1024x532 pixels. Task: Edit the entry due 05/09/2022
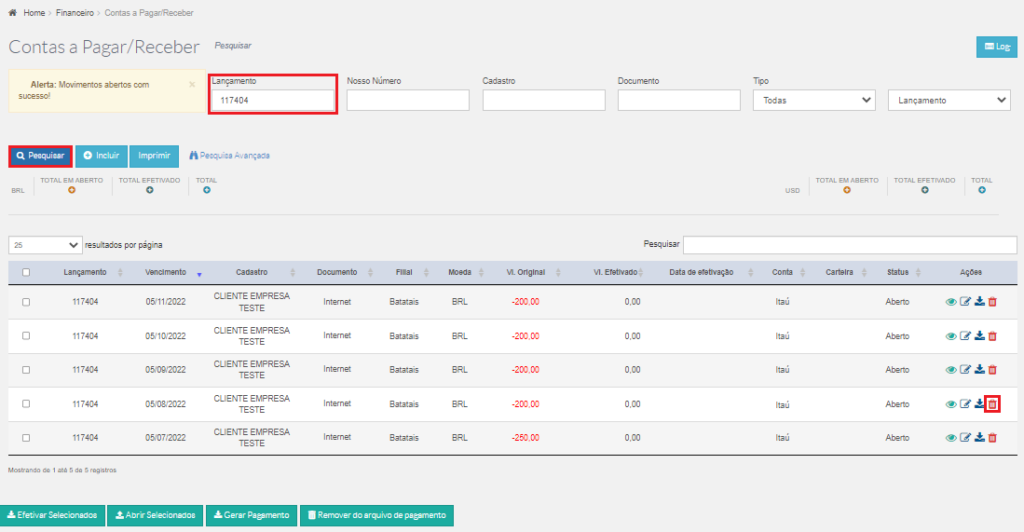coord(965,369)
